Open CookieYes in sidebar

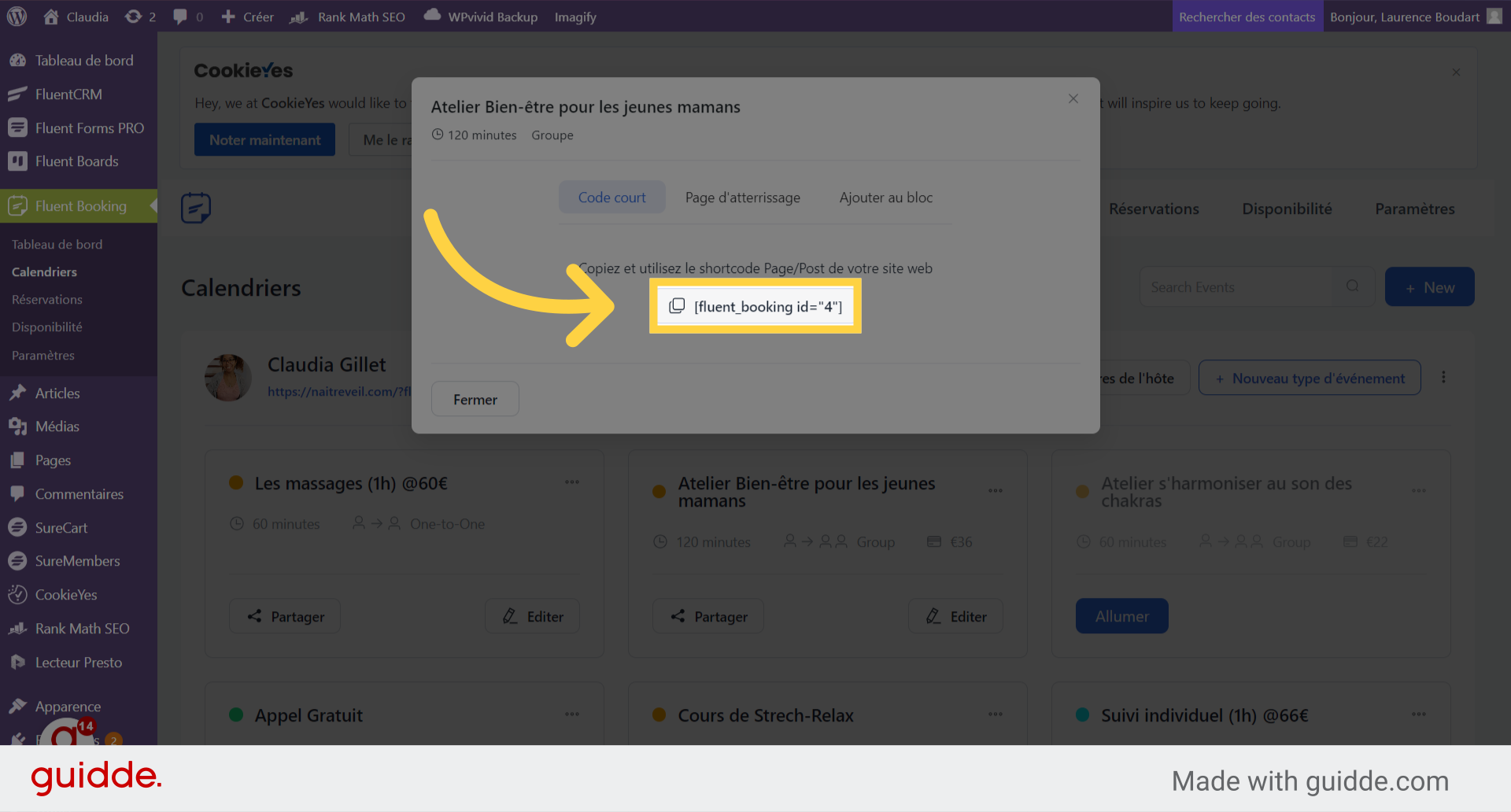pyautogui.click(x=79, y=595)
